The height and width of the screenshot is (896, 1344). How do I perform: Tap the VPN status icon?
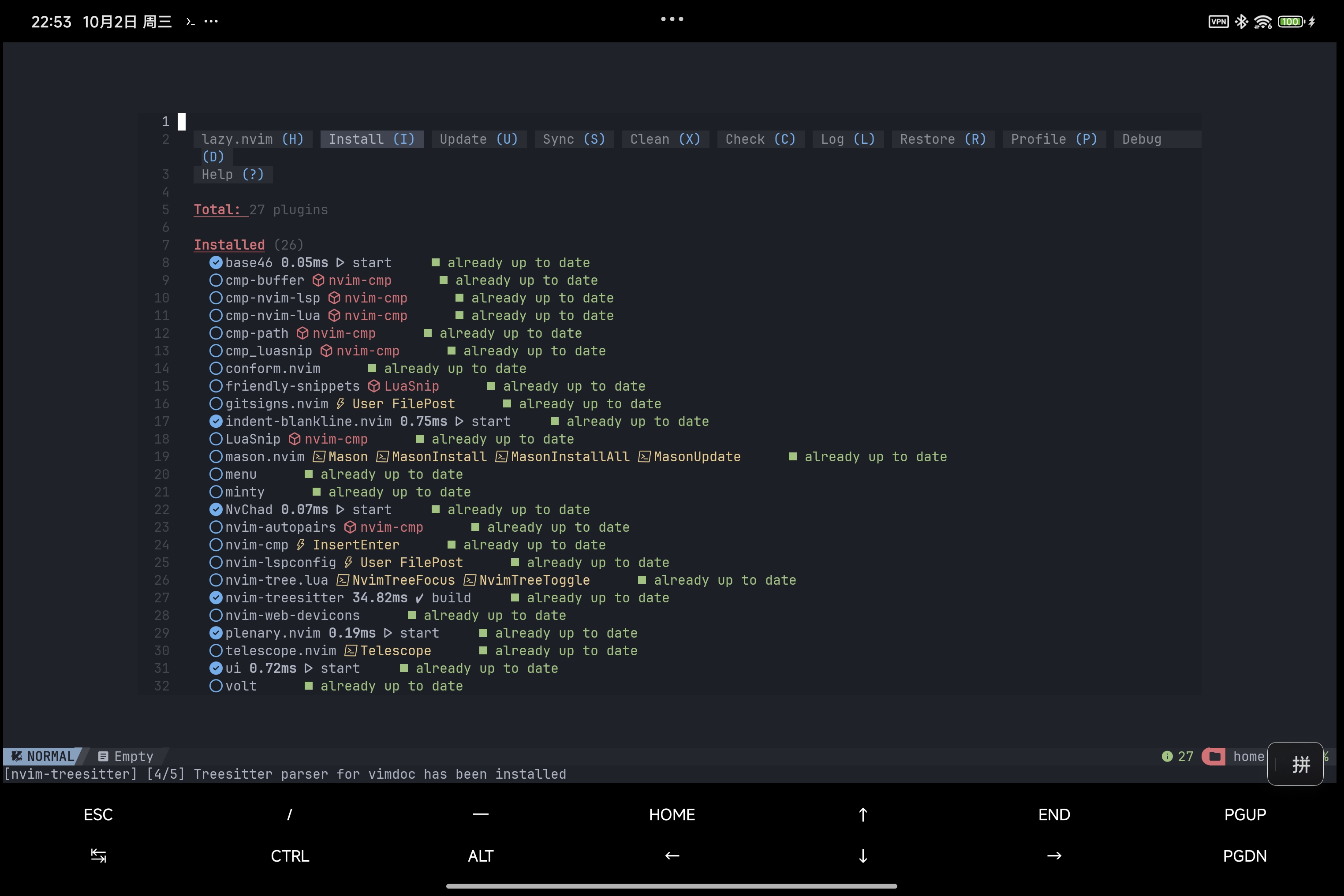(1218, 22)
